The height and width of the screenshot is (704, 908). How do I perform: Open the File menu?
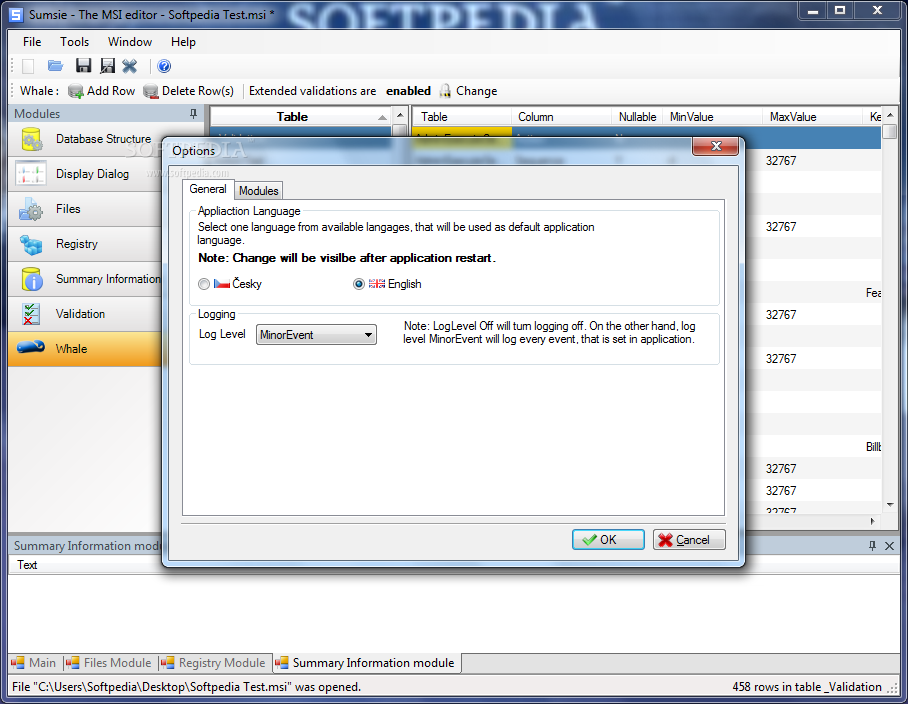[32, 42]
